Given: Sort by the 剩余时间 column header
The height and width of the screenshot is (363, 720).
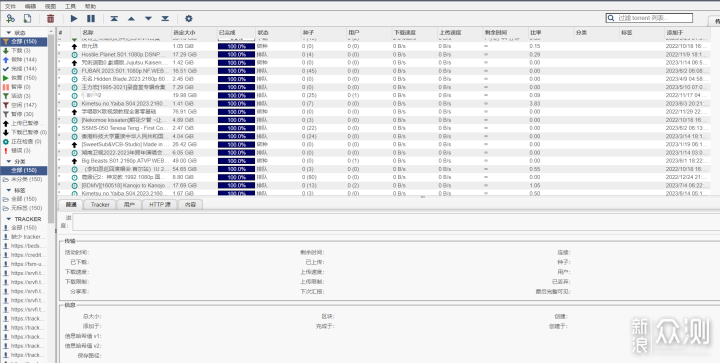Looking at the screenshot, I should click(x=505, y=33).
